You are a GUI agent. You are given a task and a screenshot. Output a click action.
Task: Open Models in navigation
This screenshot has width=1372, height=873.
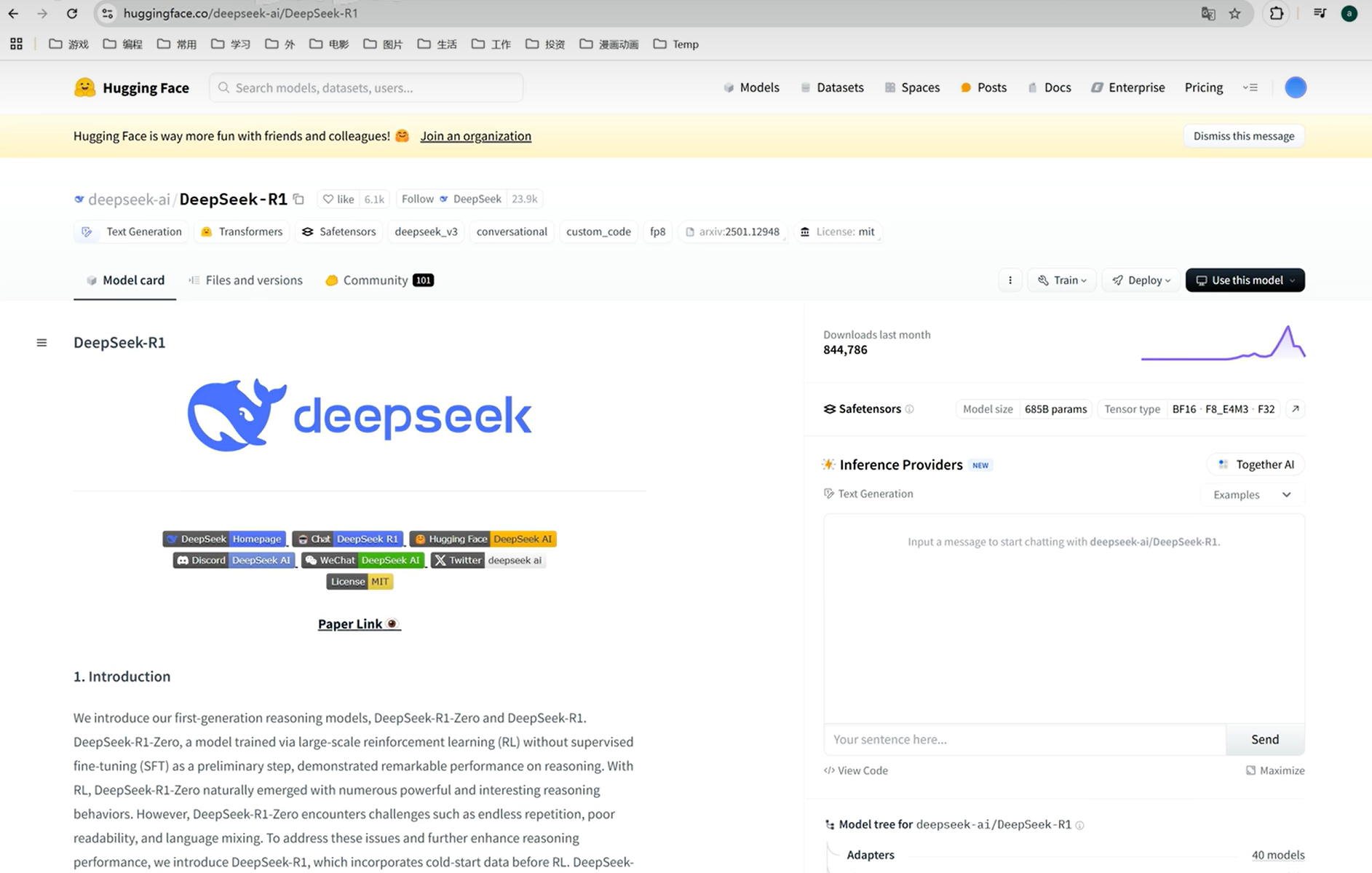[752, 87]
